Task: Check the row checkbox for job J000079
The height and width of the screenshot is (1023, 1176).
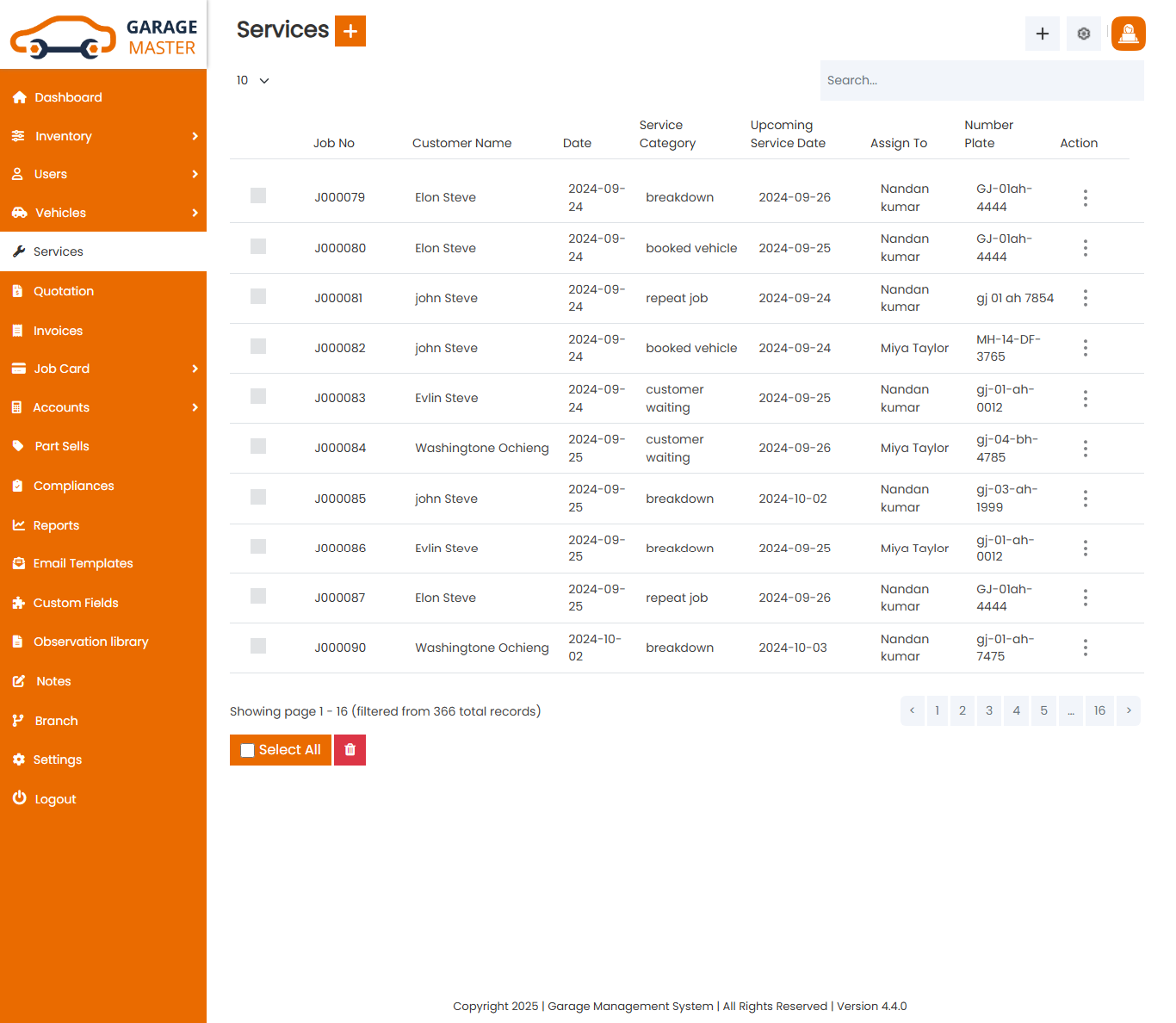Action: [258, 195]
